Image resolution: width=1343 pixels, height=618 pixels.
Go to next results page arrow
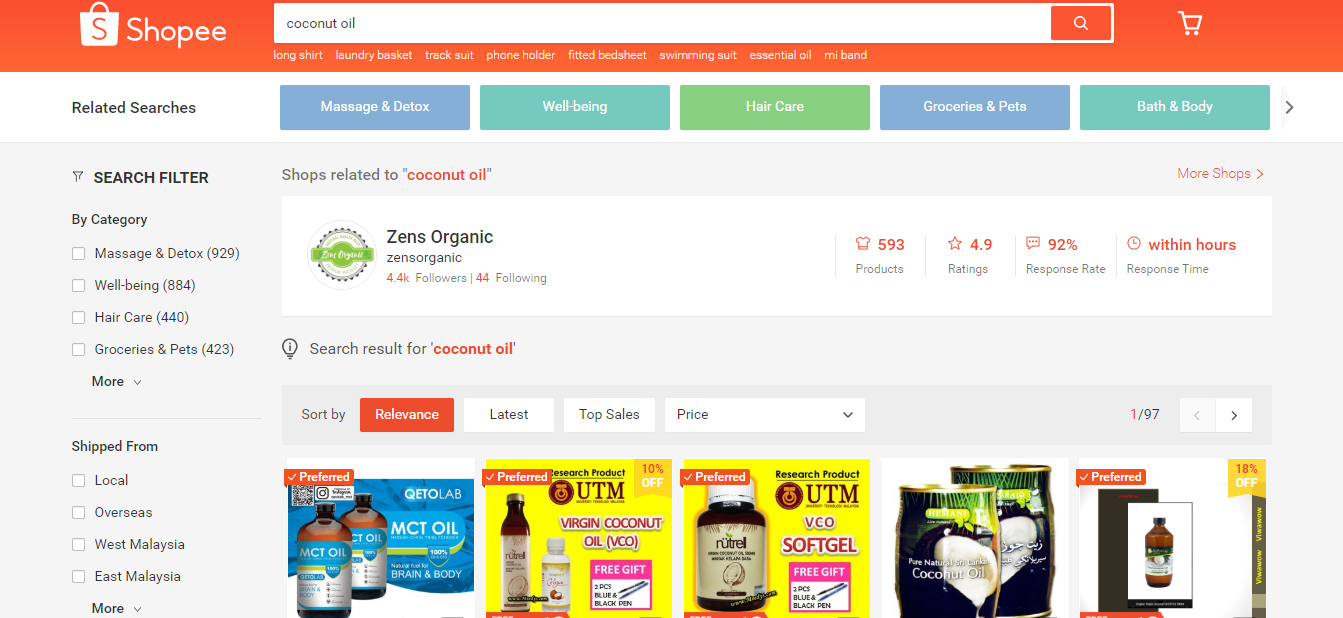point(1234,415)
